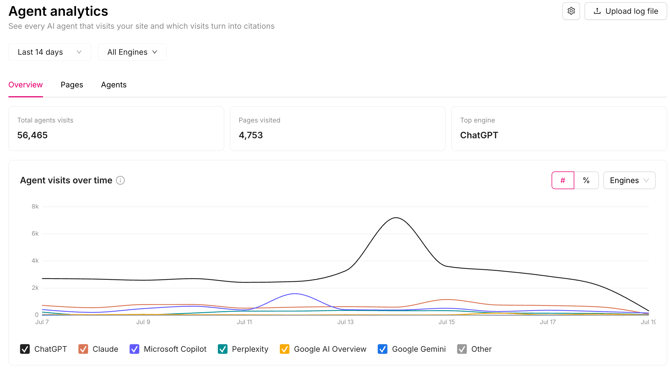This screenshot has width=670, height=370.
Task: Uncheck the ChatGPT legend checkbox
Action: (25, 349)
